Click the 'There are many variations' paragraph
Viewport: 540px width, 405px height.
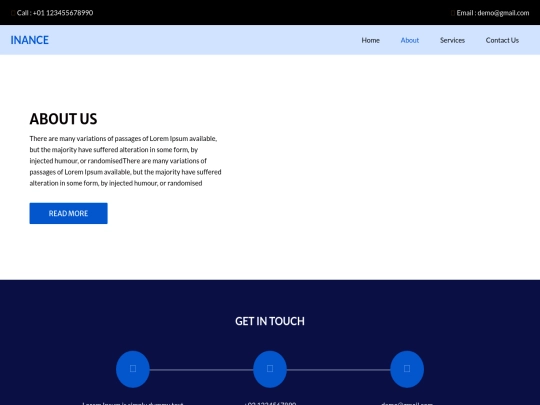tap(125, 161)
